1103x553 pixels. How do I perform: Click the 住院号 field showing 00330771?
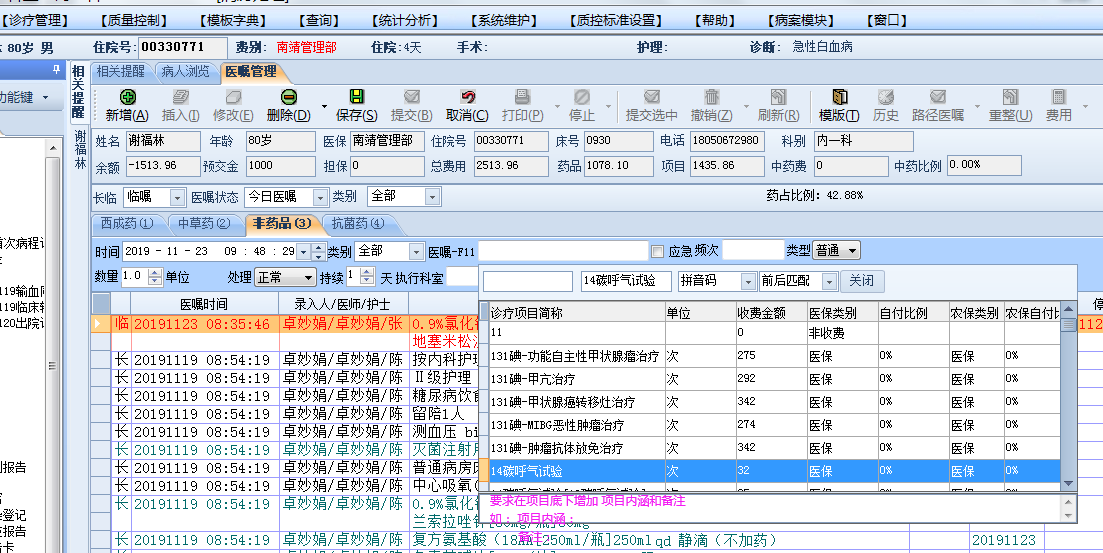183,48
